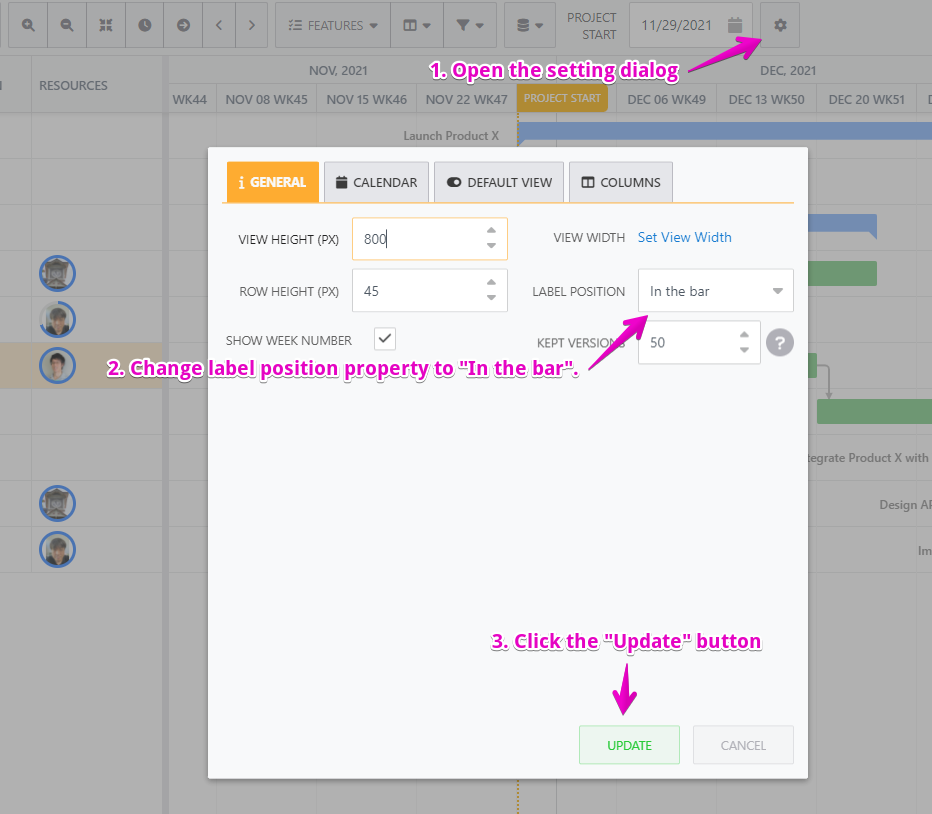Click the previous navigation chevron icon
The image size is (932, 814).
pyautogui.click(x=219, y=25)
